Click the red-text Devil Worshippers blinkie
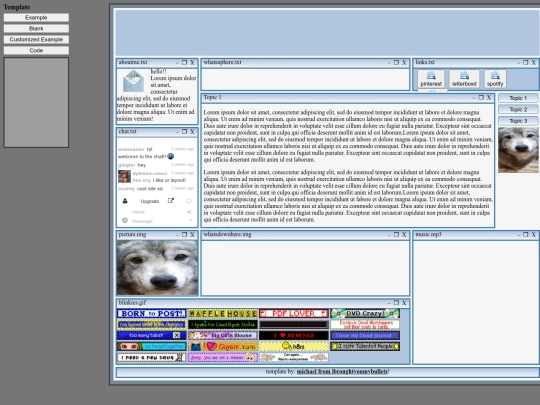540x405 pixels. point(365,324)
